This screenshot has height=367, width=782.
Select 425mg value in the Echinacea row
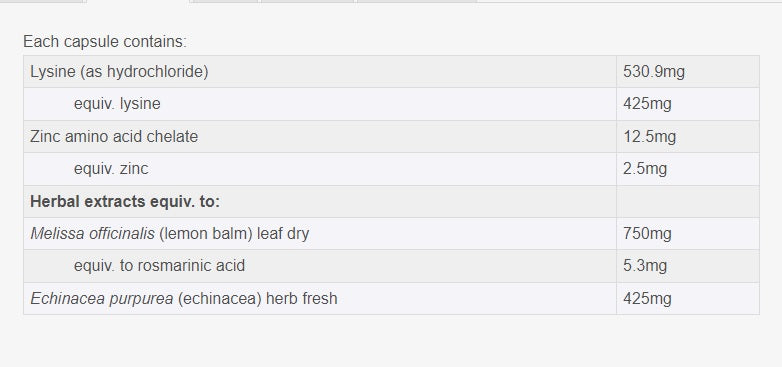688,299
